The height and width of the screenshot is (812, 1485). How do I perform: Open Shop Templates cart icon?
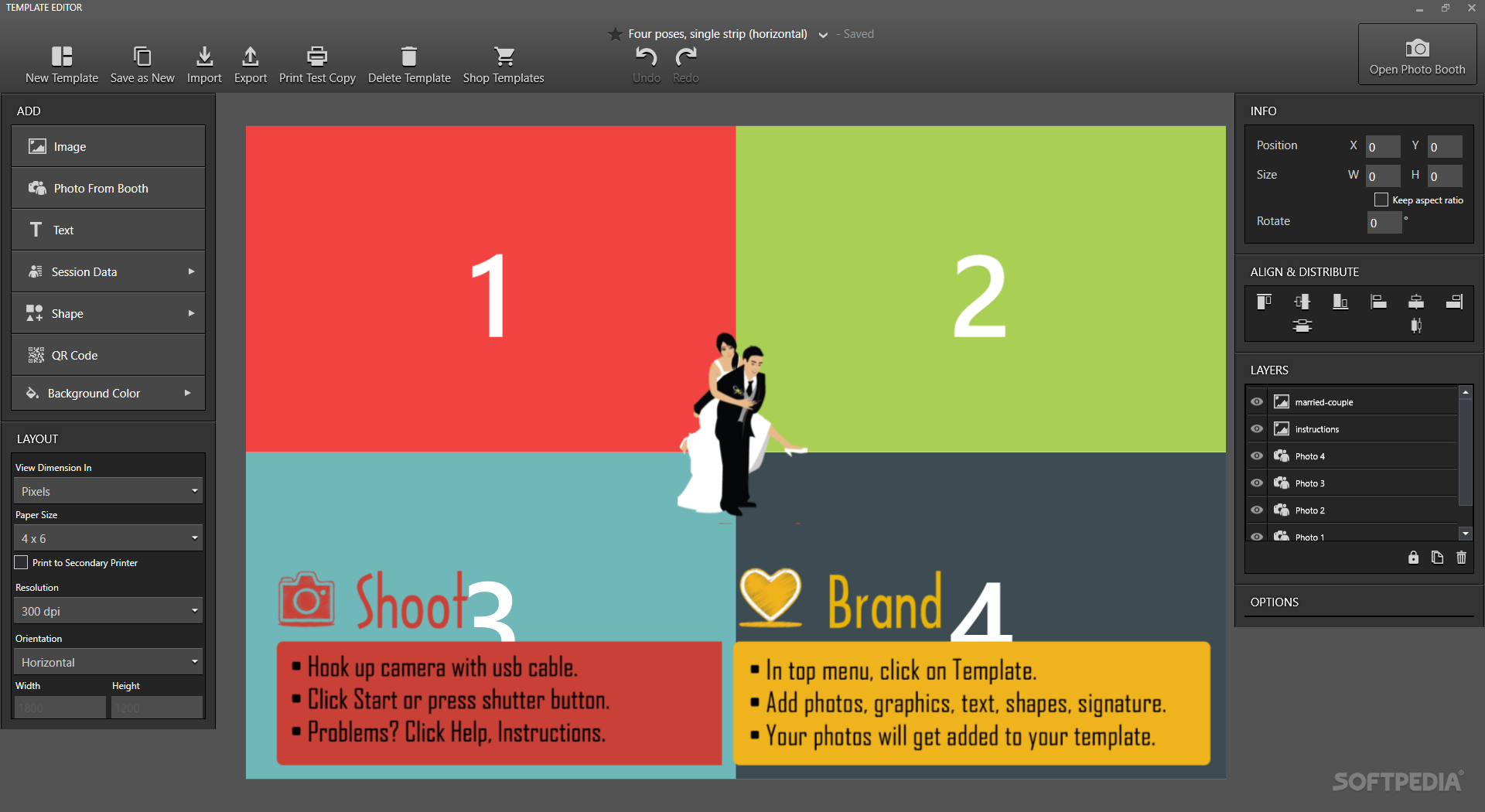(504, 56)
